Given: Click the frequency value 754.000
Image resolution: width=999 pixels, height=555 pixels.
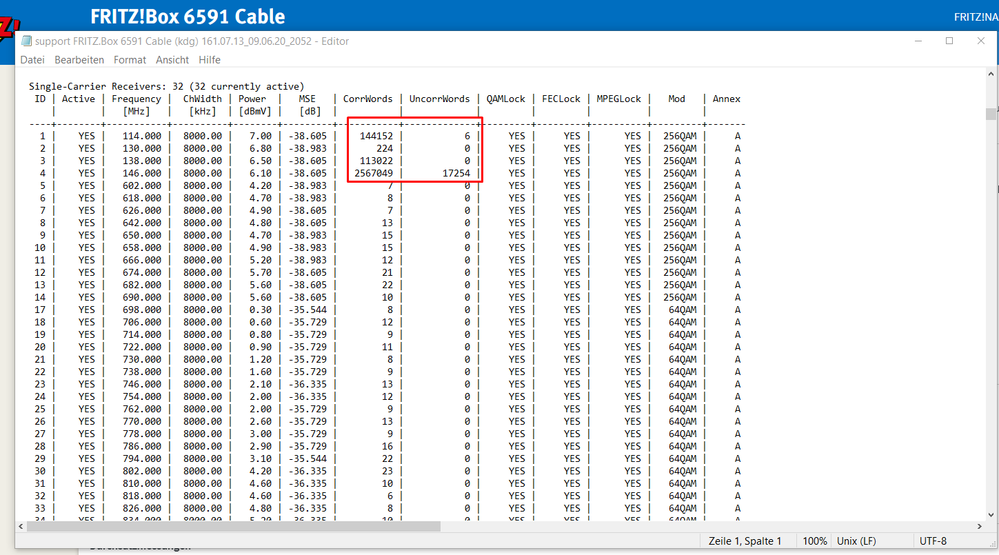Looking at the screenshot, I should 142,396.
